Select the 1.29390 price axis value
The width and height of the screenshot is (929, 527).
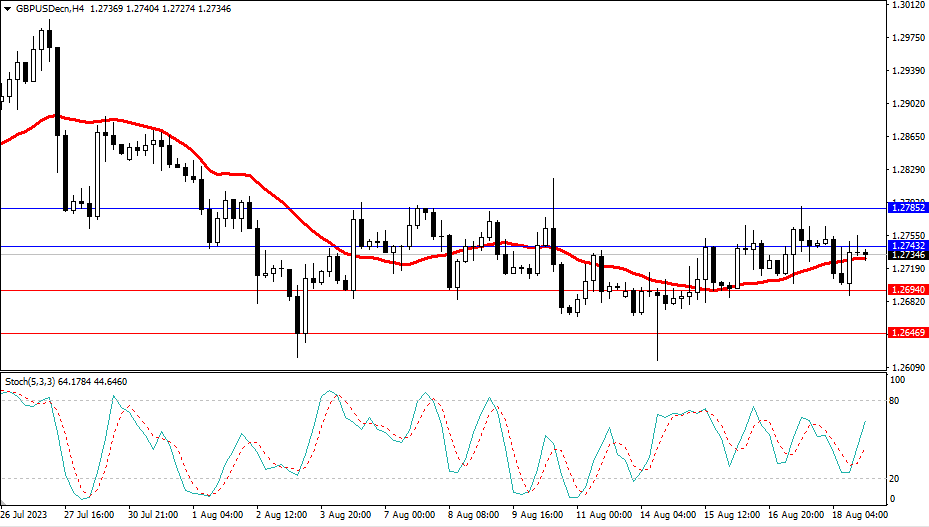906,71
